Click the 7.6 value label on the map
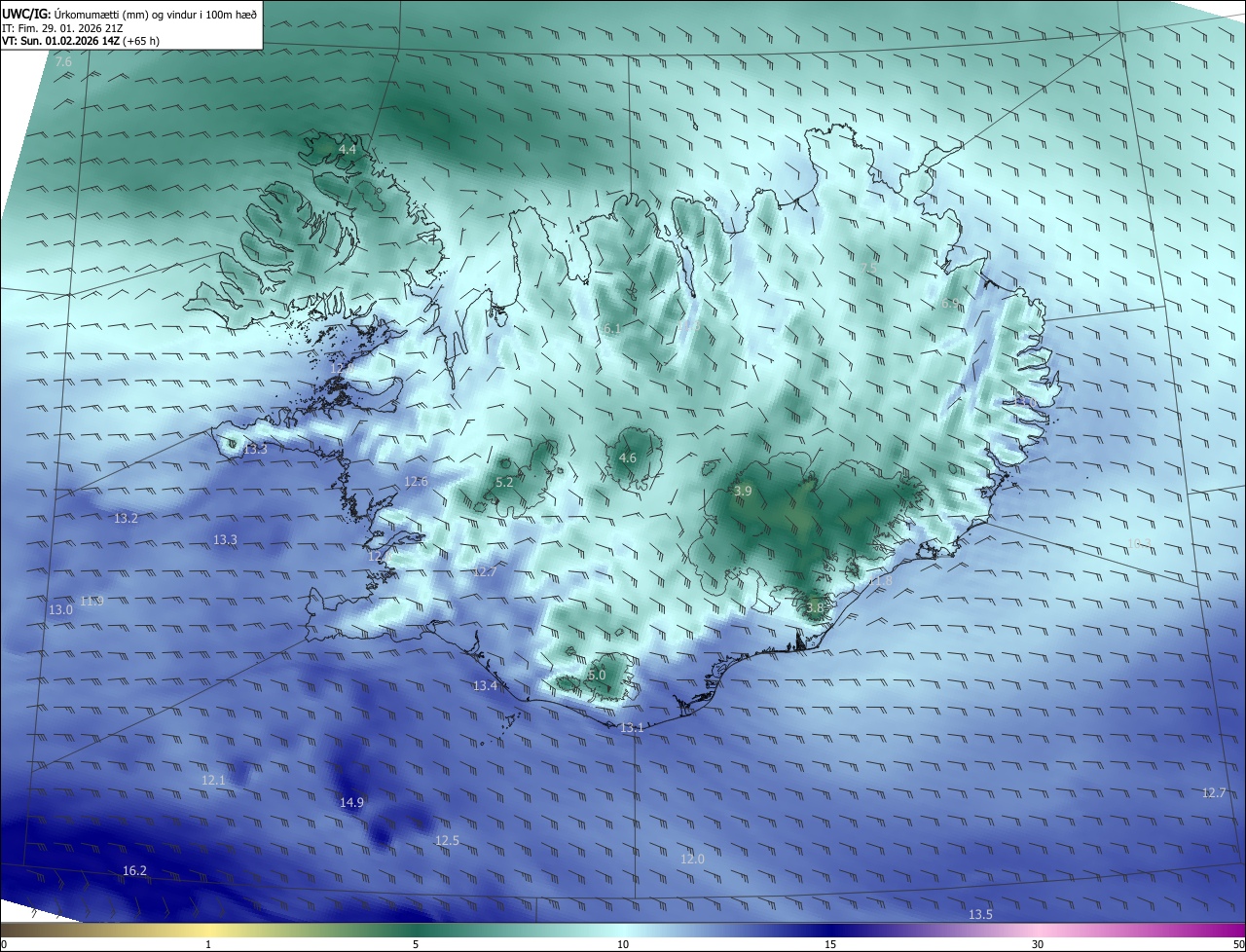This screenshot has height=952, width=1246. coord(63,62)
